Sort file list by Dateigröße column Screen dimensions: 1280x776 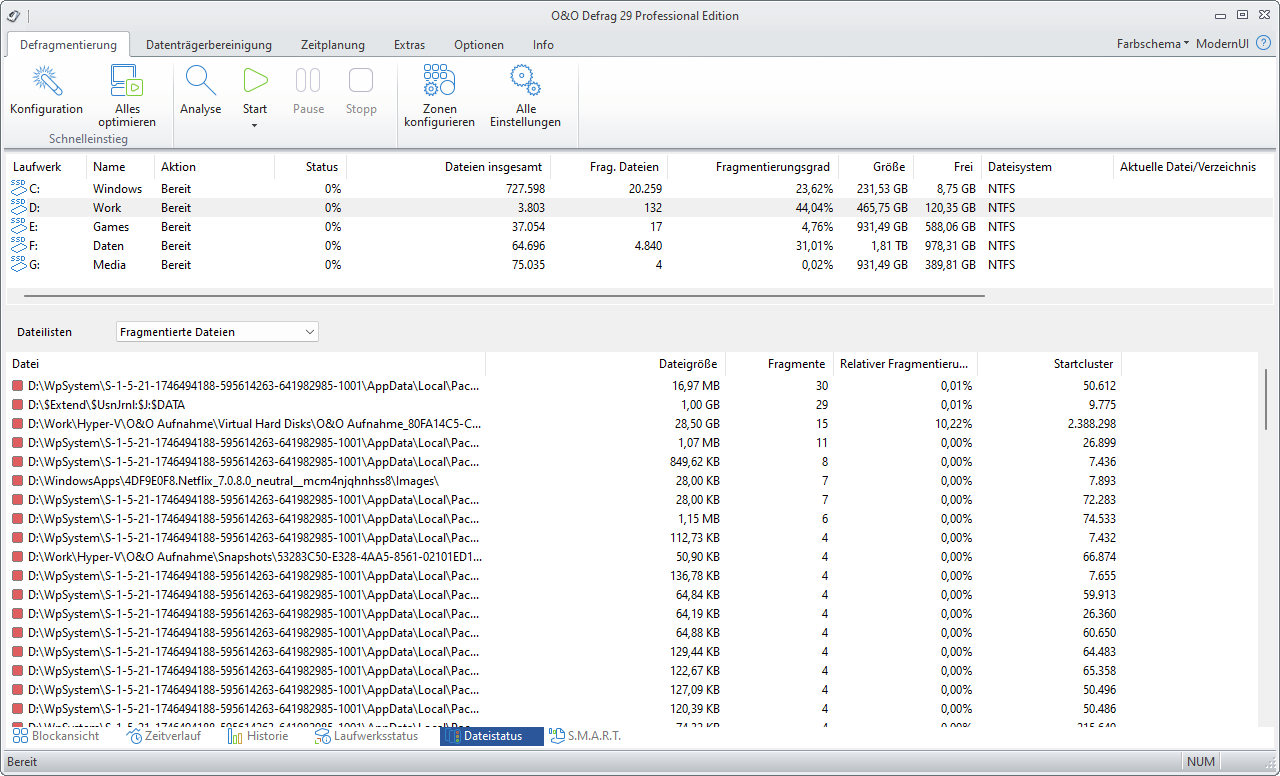pyautogui.click(x=605, y=364)
